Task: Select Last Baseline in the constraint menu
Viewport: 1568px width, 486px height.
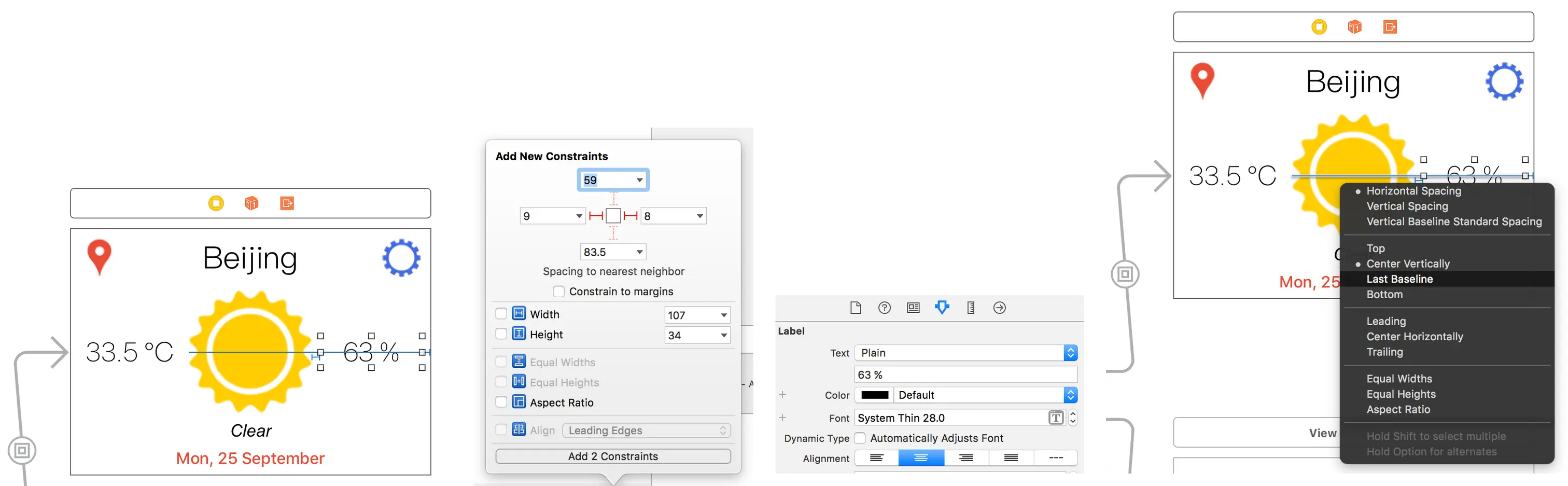Action: tap(1399, 279)
